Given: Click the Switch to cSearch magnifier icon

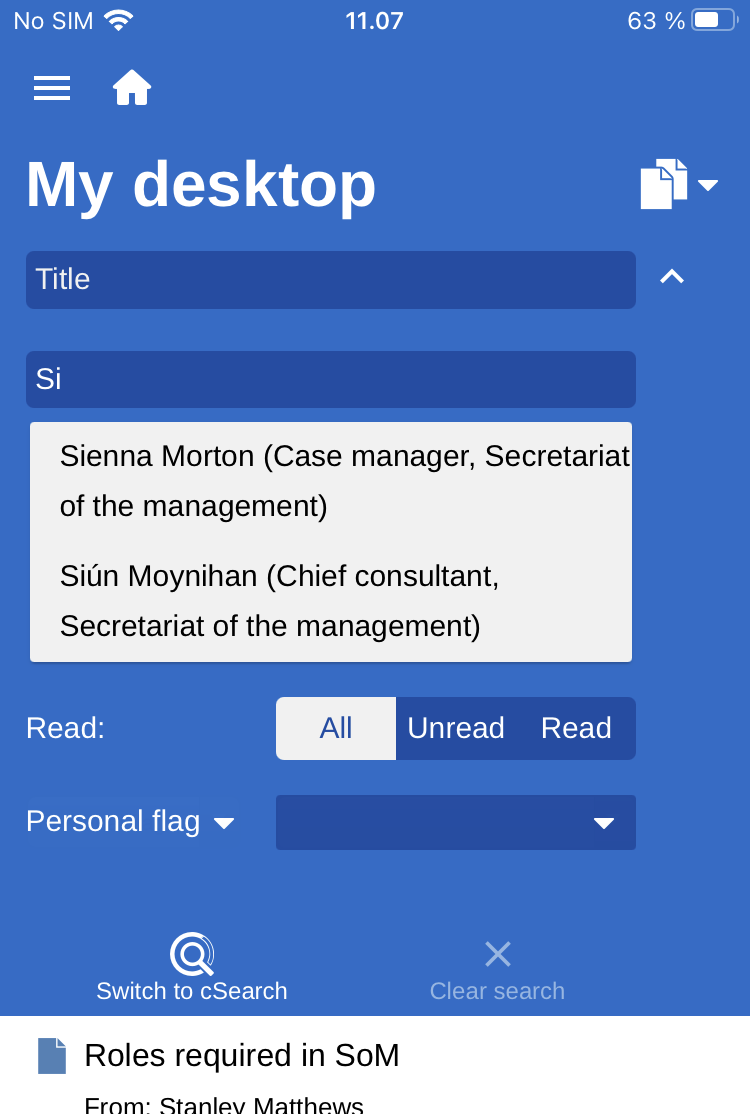Looking at the screenshot, I should pos(192,954).
